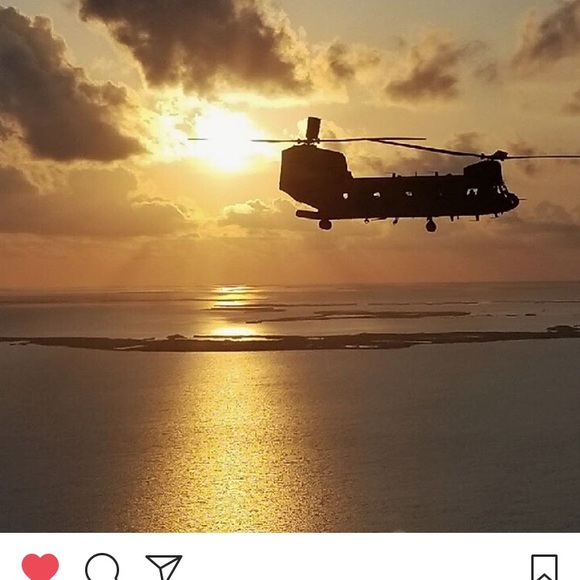Click the helicopter's rear landing wheel
Screen dimensions: 580x580
point(325,224)
